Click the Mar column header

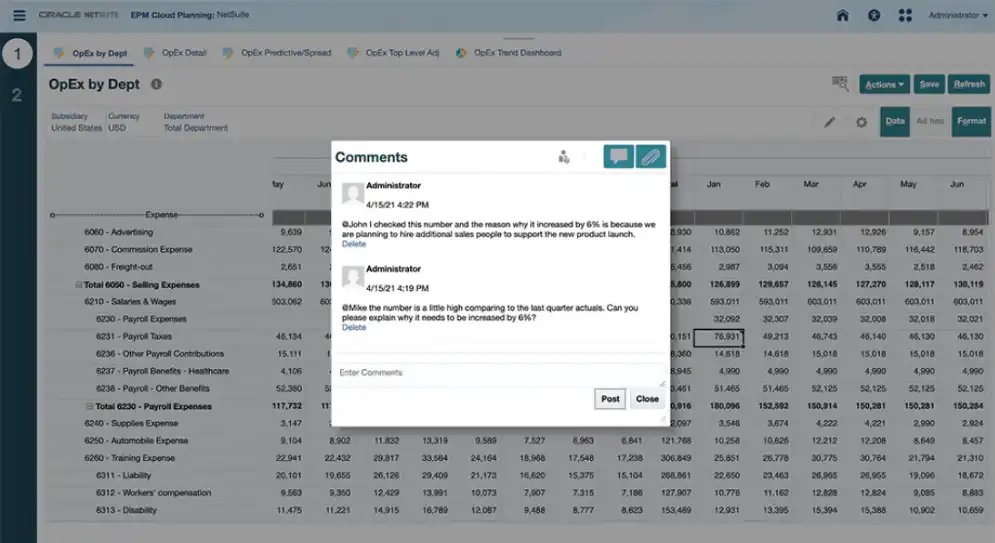(x=810, y=185)
